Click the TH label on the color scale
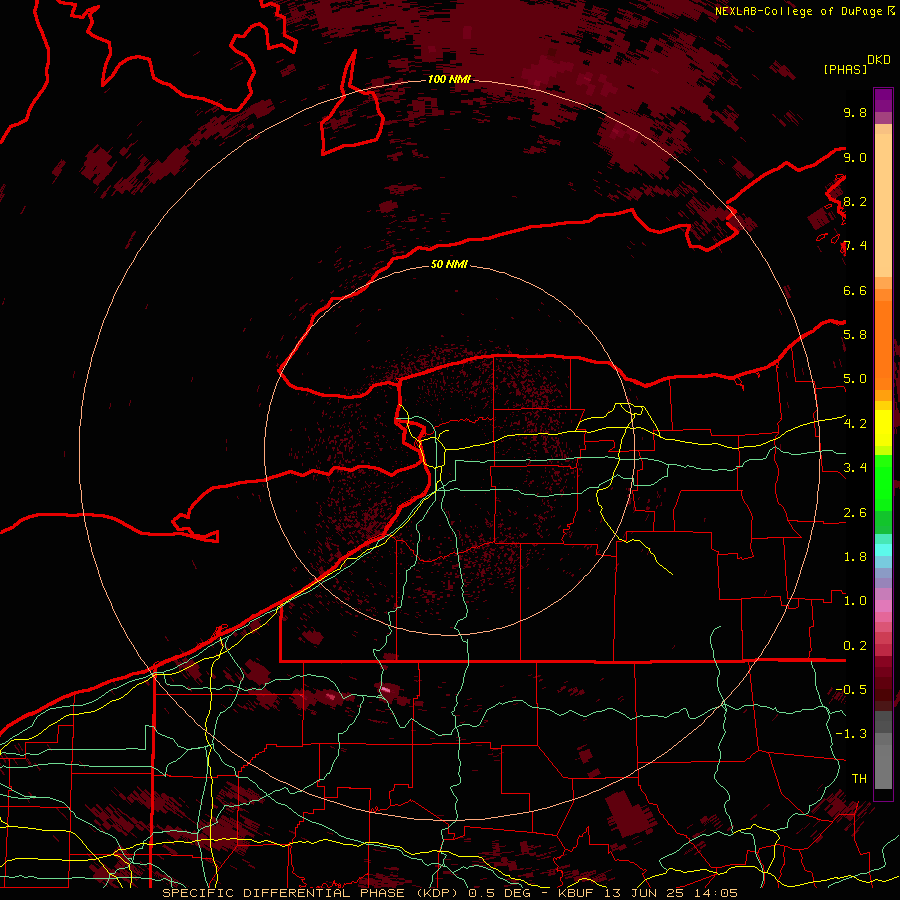The width and height of the screenshot is (900, 900). click(859, 779)
